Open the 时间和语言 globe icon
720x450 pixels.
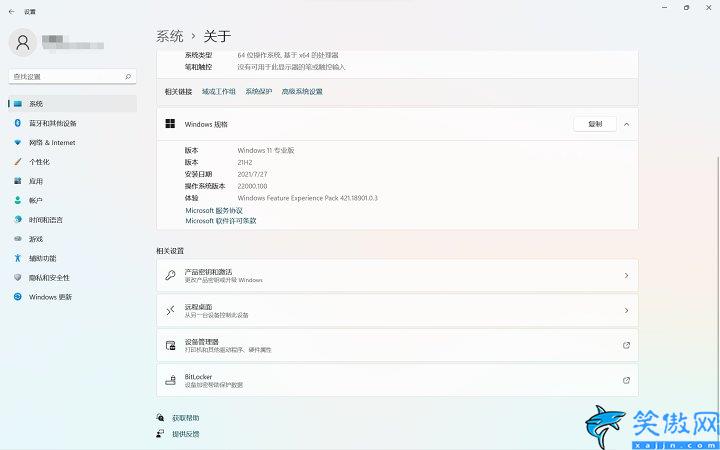click(x=17, y=219)
